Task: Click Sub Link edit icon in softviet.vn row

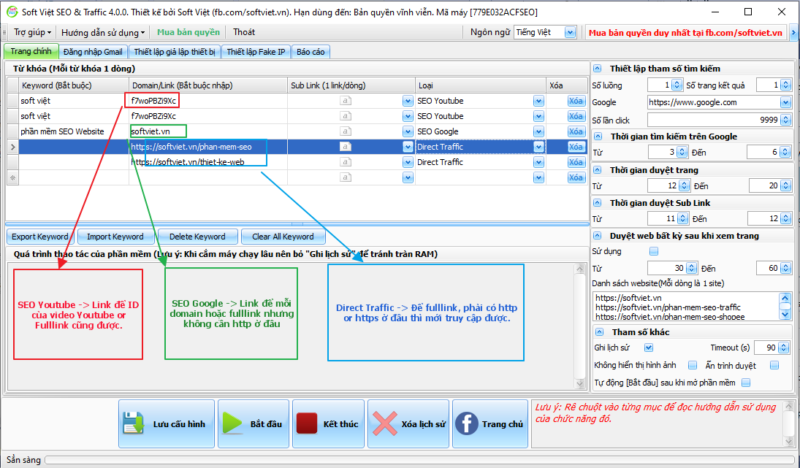Action: pos(345,132)
